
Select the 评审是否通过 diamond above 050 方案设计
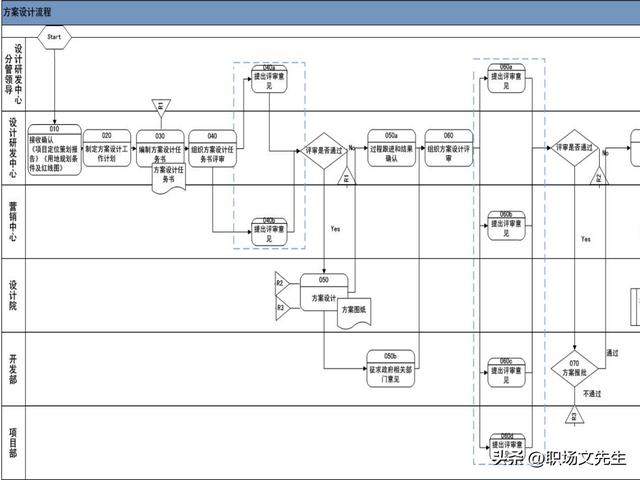point(324,151)
